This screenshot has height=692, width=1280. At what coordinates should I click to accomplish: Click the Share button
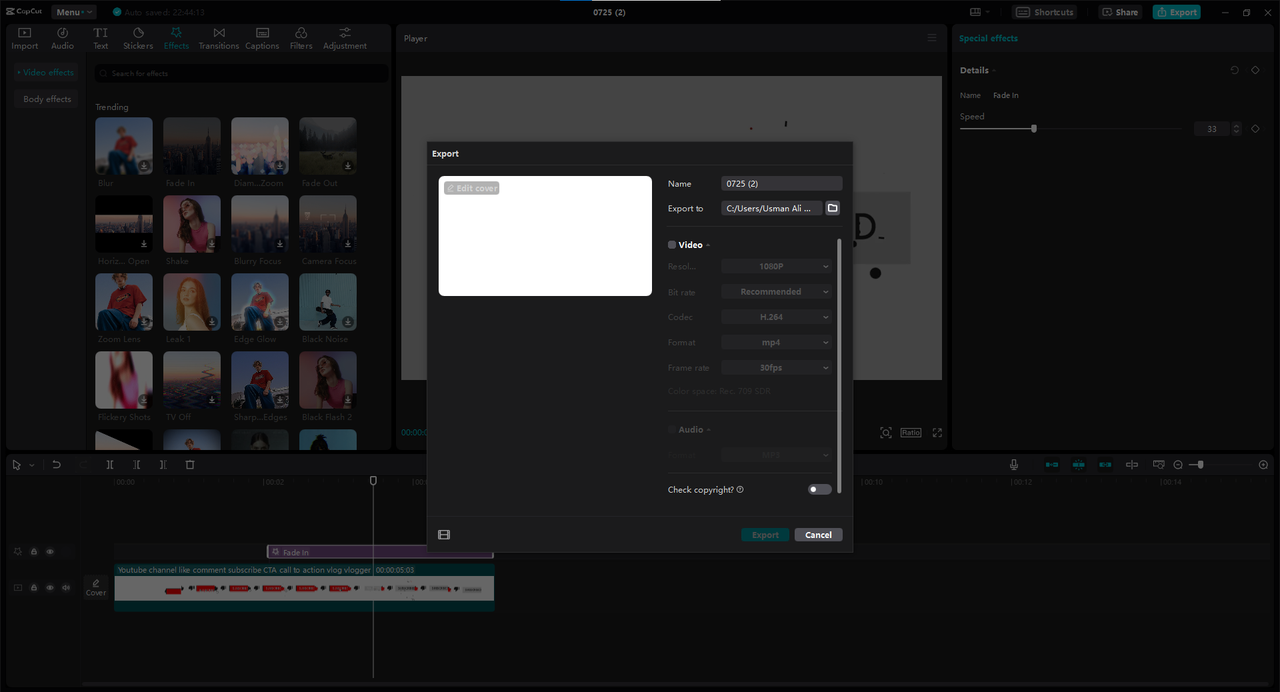pyautogui.click(x=1120, y=12)
